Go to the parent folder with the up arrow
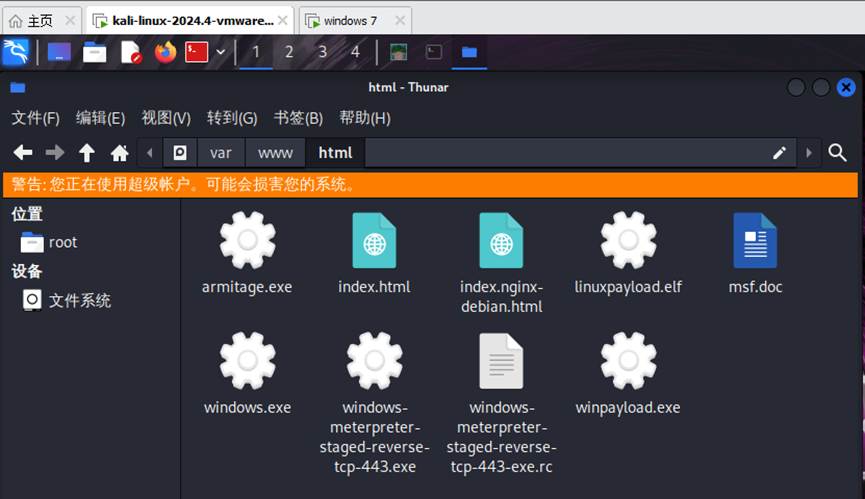 [x=87, y=153]
